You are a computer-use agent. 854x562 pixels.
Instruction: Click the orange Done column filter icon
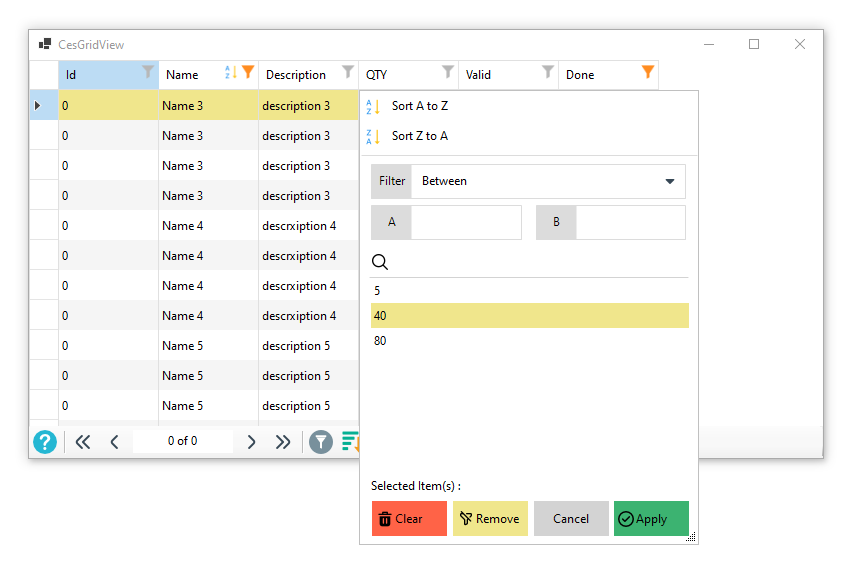point(648,72)
